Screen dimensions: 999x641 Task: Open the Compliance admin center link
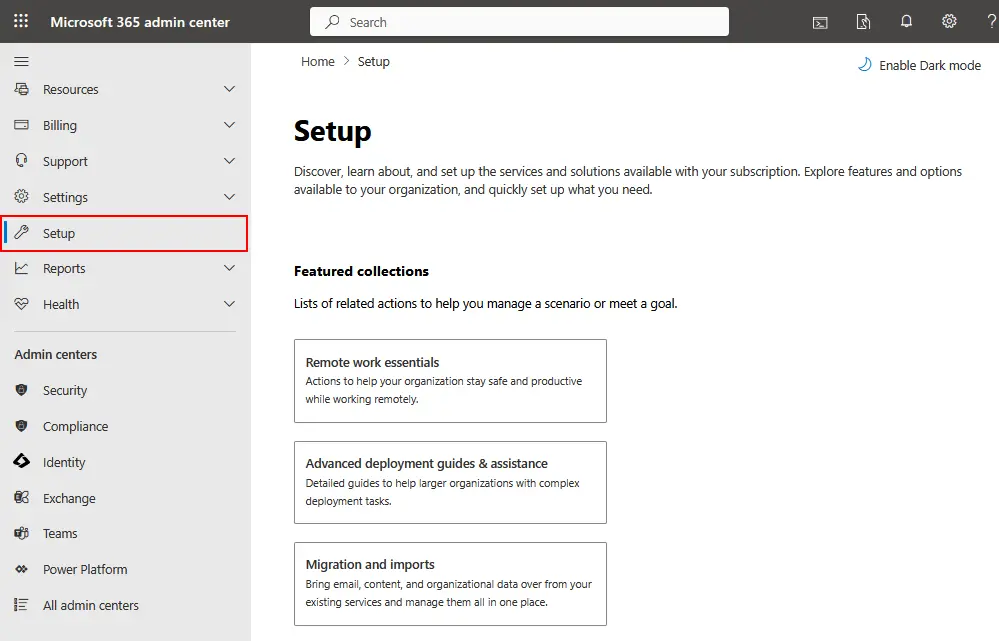[x=75, y=426]
